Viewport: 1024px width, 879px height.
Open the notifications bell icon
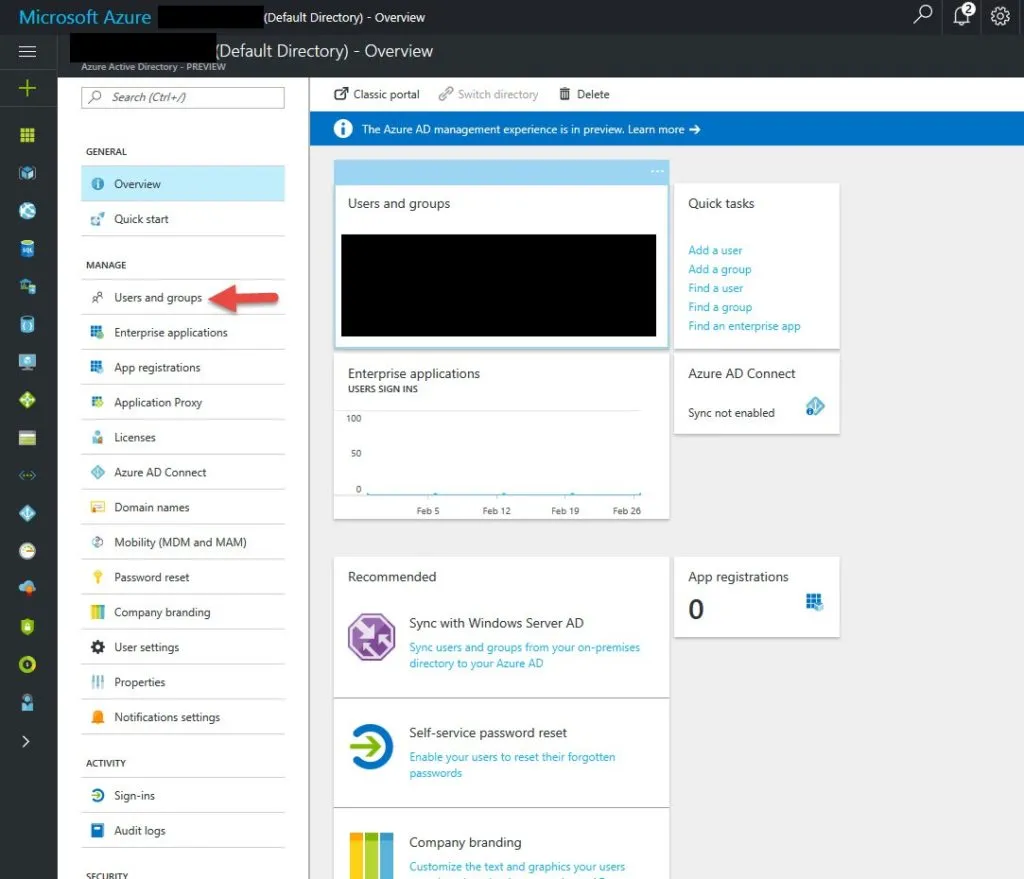(x=962, y=16)
